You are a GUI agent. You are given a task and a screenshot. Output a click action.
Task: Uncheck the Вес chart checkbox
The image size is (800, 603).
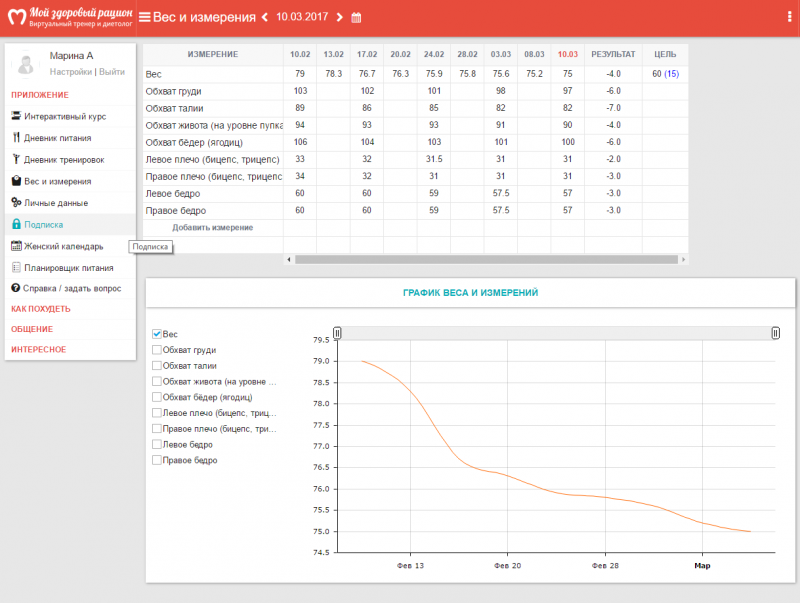click(157, 334)
